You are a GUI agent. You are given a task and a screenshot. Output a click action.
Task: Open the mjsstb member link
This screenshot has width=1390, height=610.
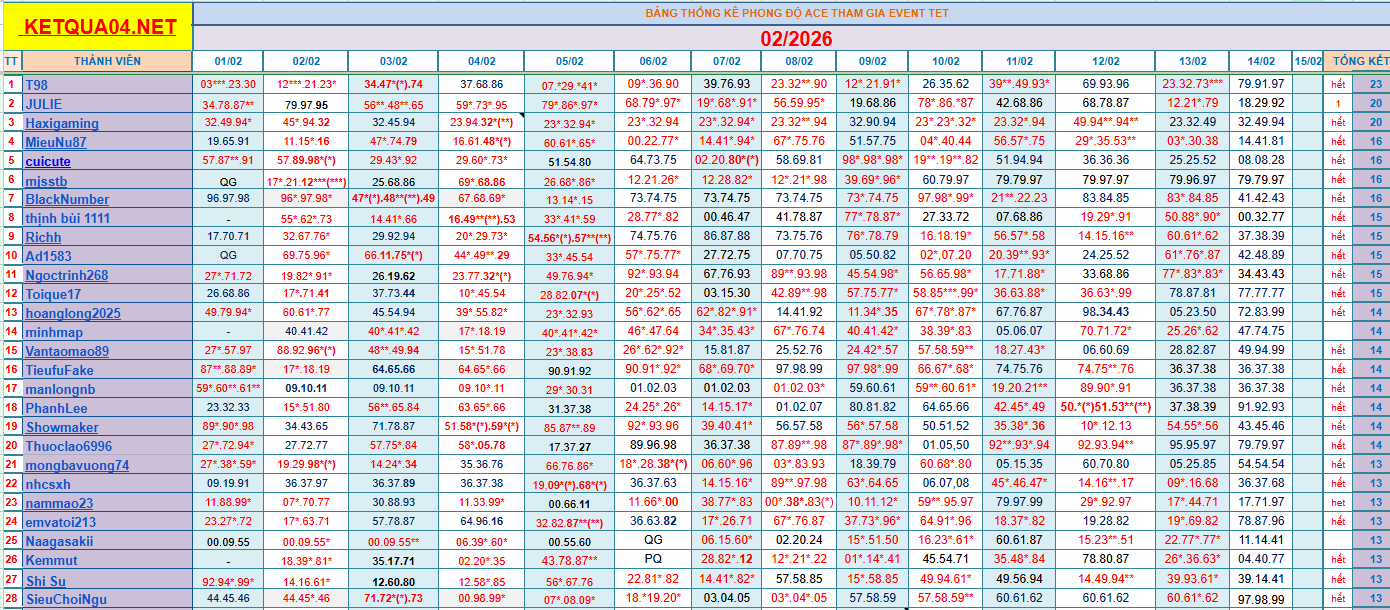point(47,180)
